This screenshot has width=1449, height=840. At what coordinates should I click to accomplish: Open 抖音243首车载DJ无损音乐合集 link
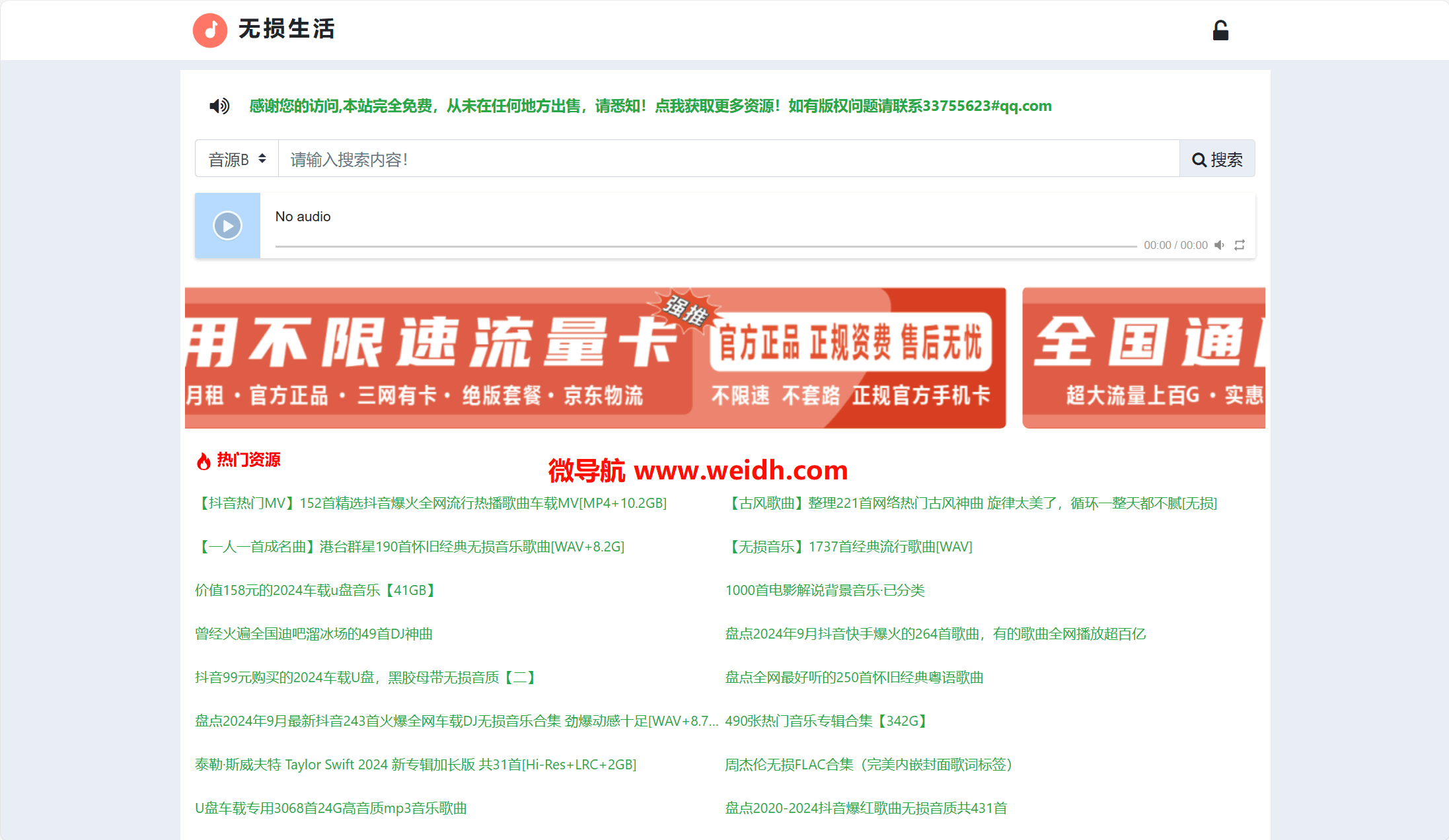tap(457, 721)
